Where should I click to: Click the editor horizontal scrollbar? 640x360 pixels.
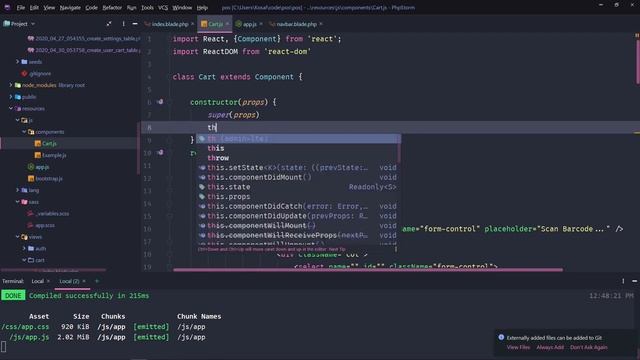(x=368, y=270)
